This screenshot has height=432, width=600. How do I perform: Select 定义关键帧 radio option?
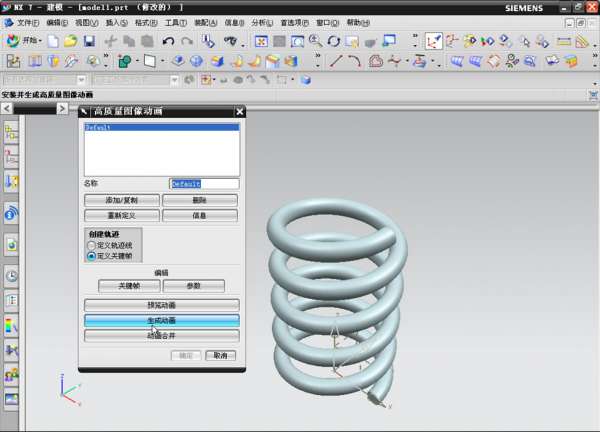pyautogui.click(x=93, y=256)
